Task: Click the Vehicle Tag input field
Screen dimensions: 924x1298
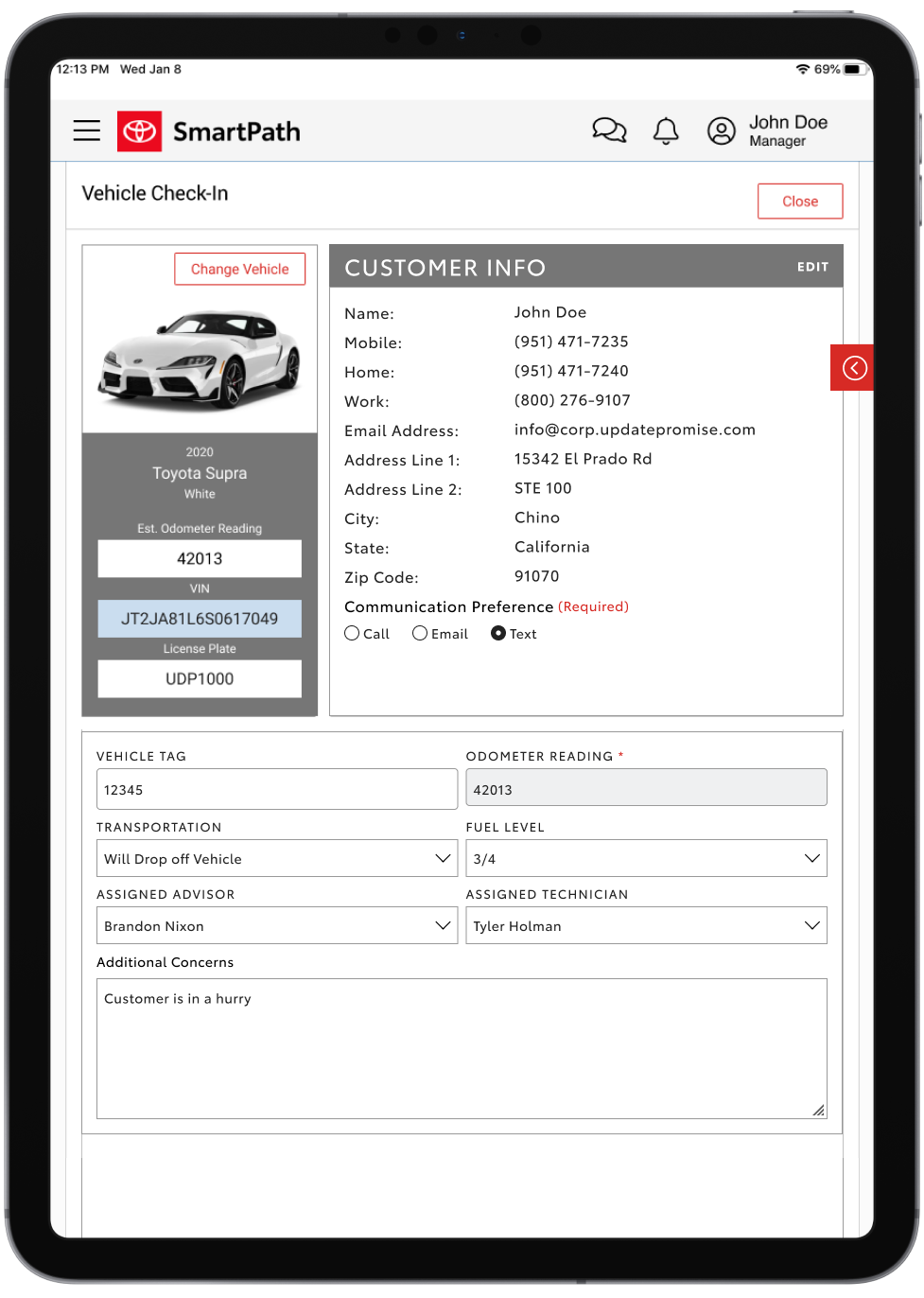Action: [x=276, y=787]
